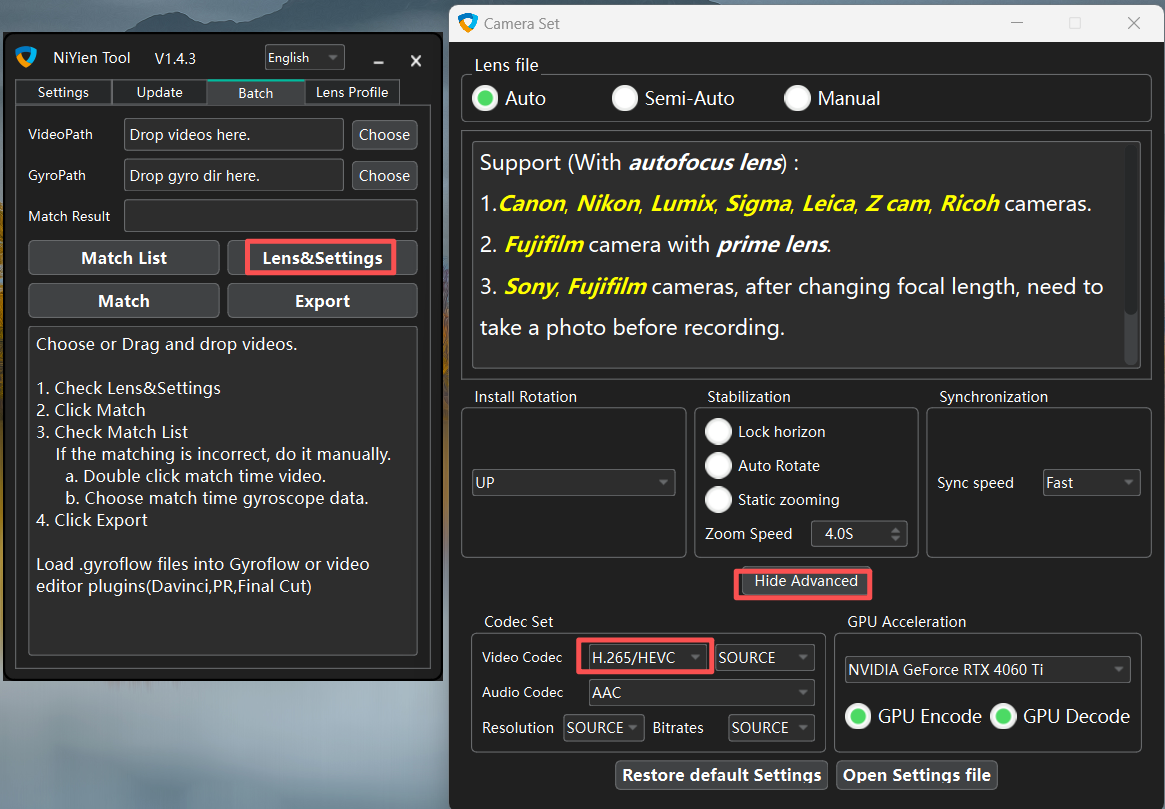
Task: Select the Semi-Auto lens file option
Action: click(x=624, y=98)
